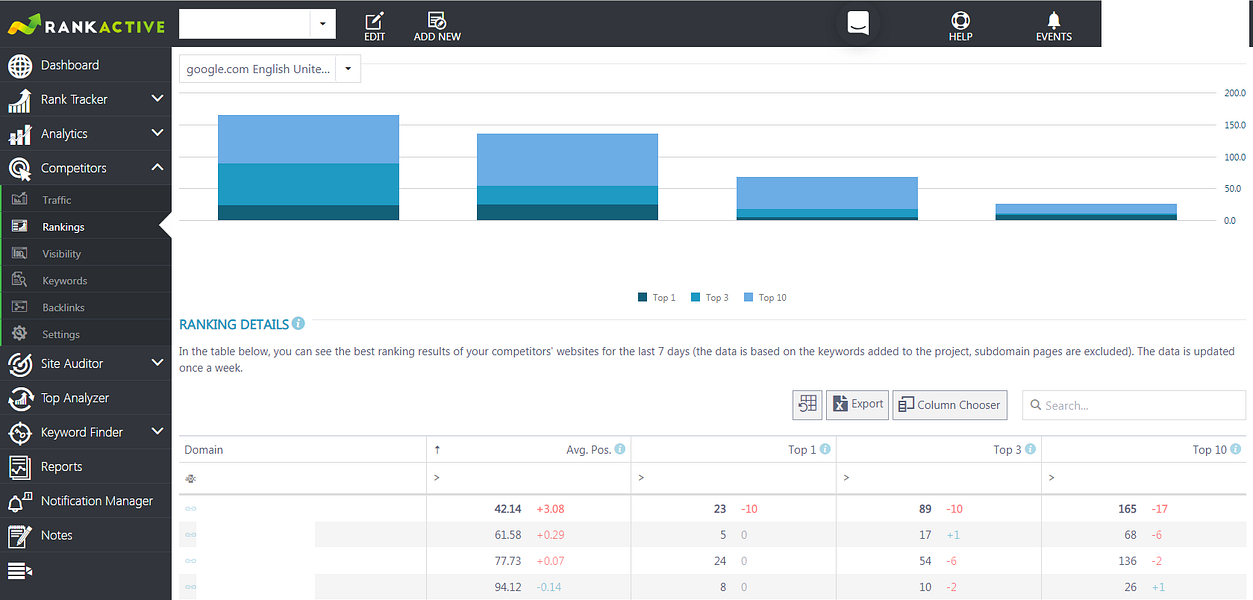Collapse the Competitors menu chevron
The image size is (1253, 600).
[x=157, y=167]
